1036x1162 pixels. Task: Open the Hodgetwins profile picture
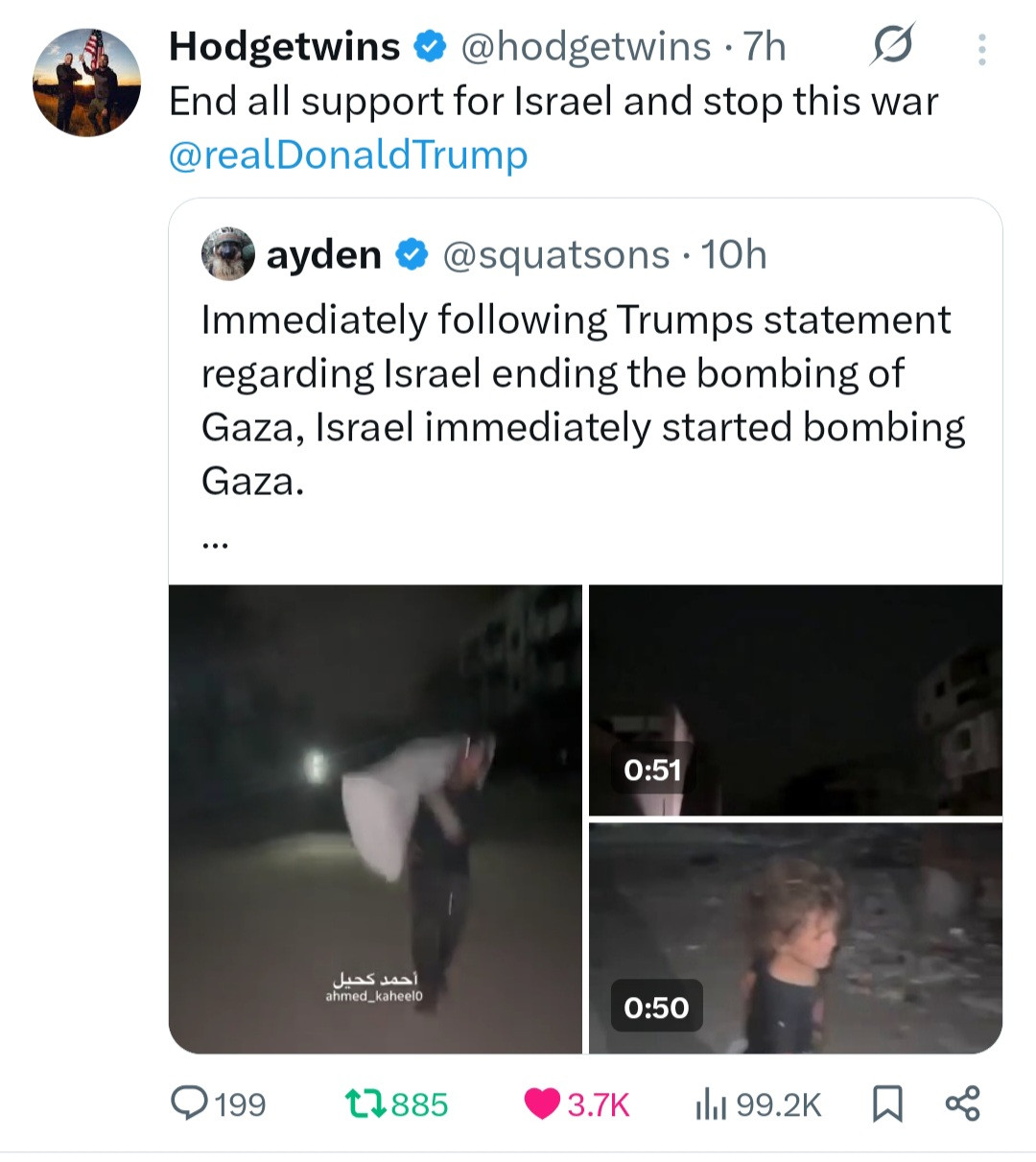tap(87, 82)
